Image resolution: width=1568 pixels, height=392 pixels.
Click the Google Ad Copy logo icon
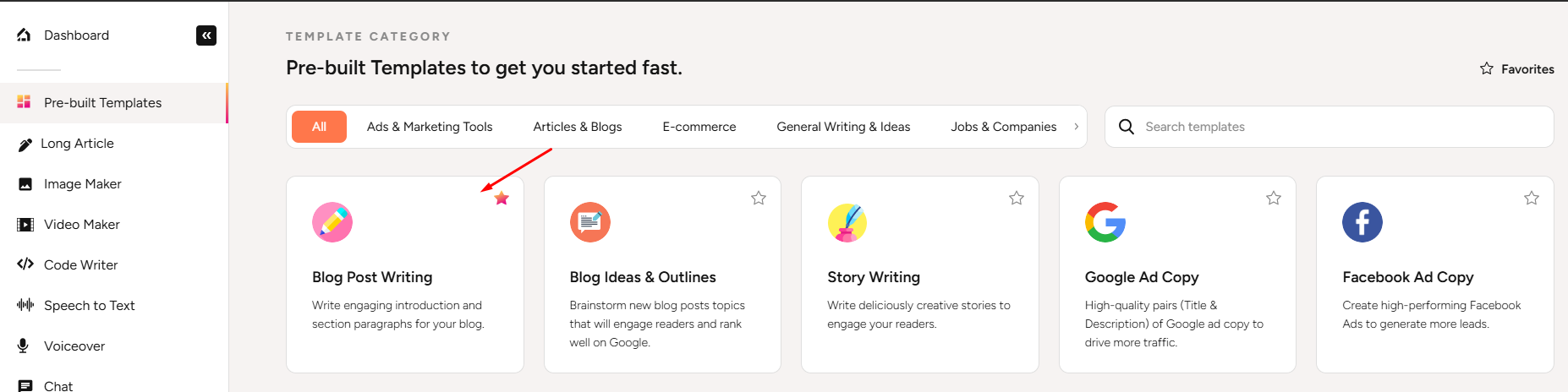tap(1105, 222)
